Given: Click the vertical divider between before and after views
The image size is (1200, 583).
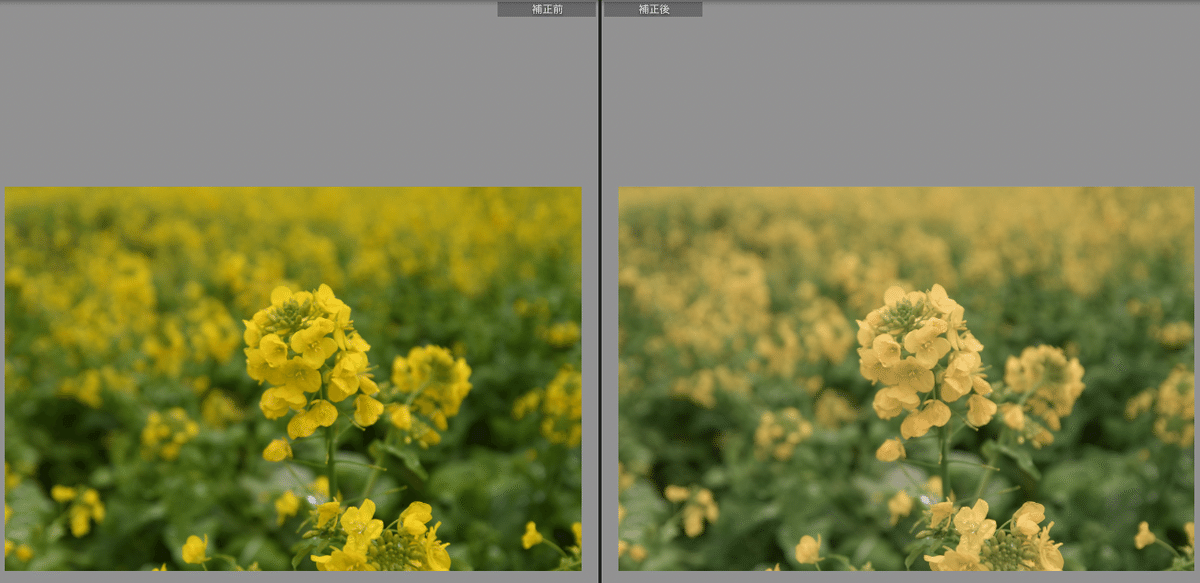Looking at the screenshot, I should (x=599, y=300).
